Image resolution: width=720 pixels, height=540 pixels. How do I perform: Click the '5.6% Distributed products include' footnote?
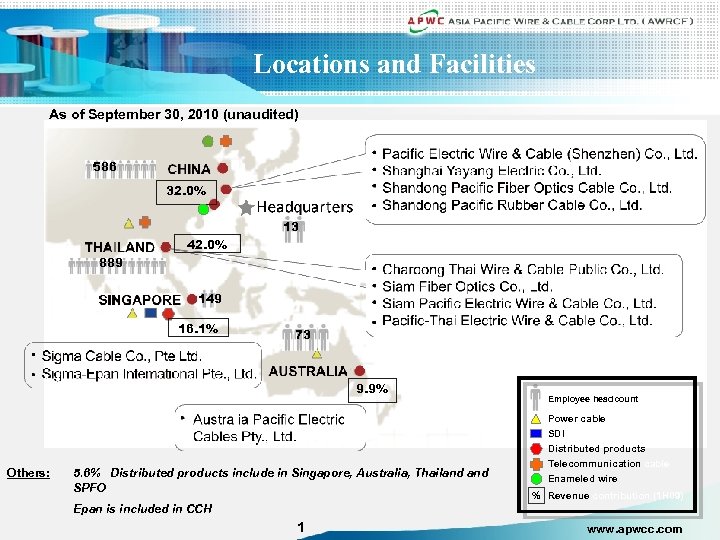(x=281, y=480)
